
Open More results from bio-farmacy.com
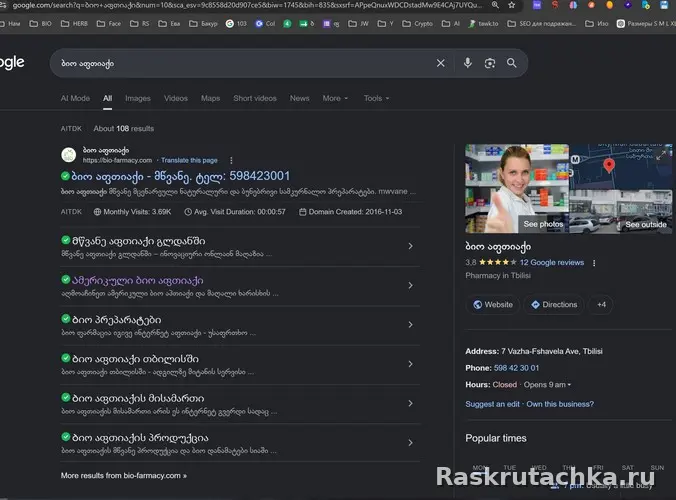[124, 476]
